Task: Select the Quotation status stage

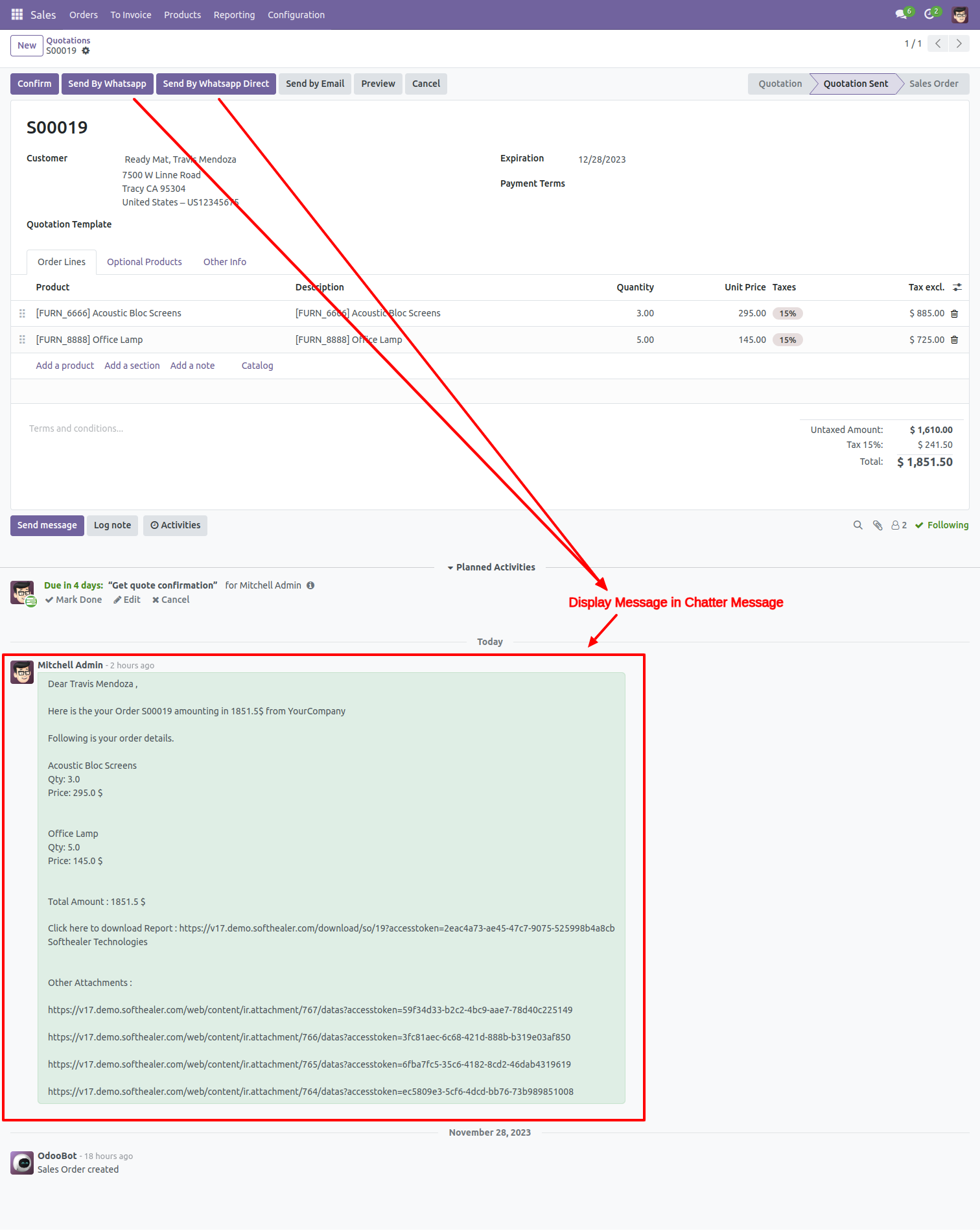Action: pyautogui.click(x=780, y=84)
